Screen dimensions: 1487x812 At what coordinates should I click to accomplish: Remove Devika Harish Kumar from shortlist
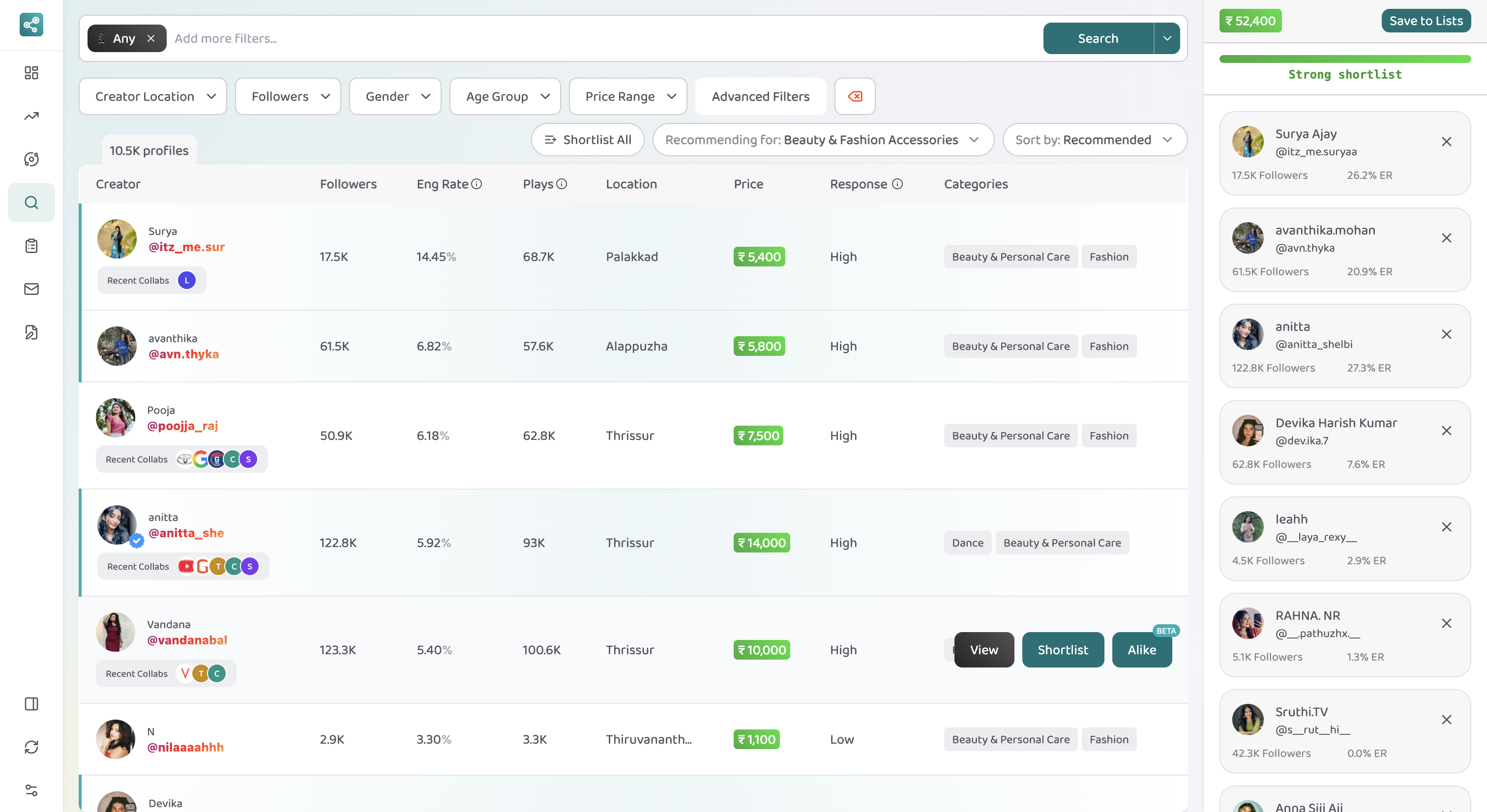[1446, 431]
